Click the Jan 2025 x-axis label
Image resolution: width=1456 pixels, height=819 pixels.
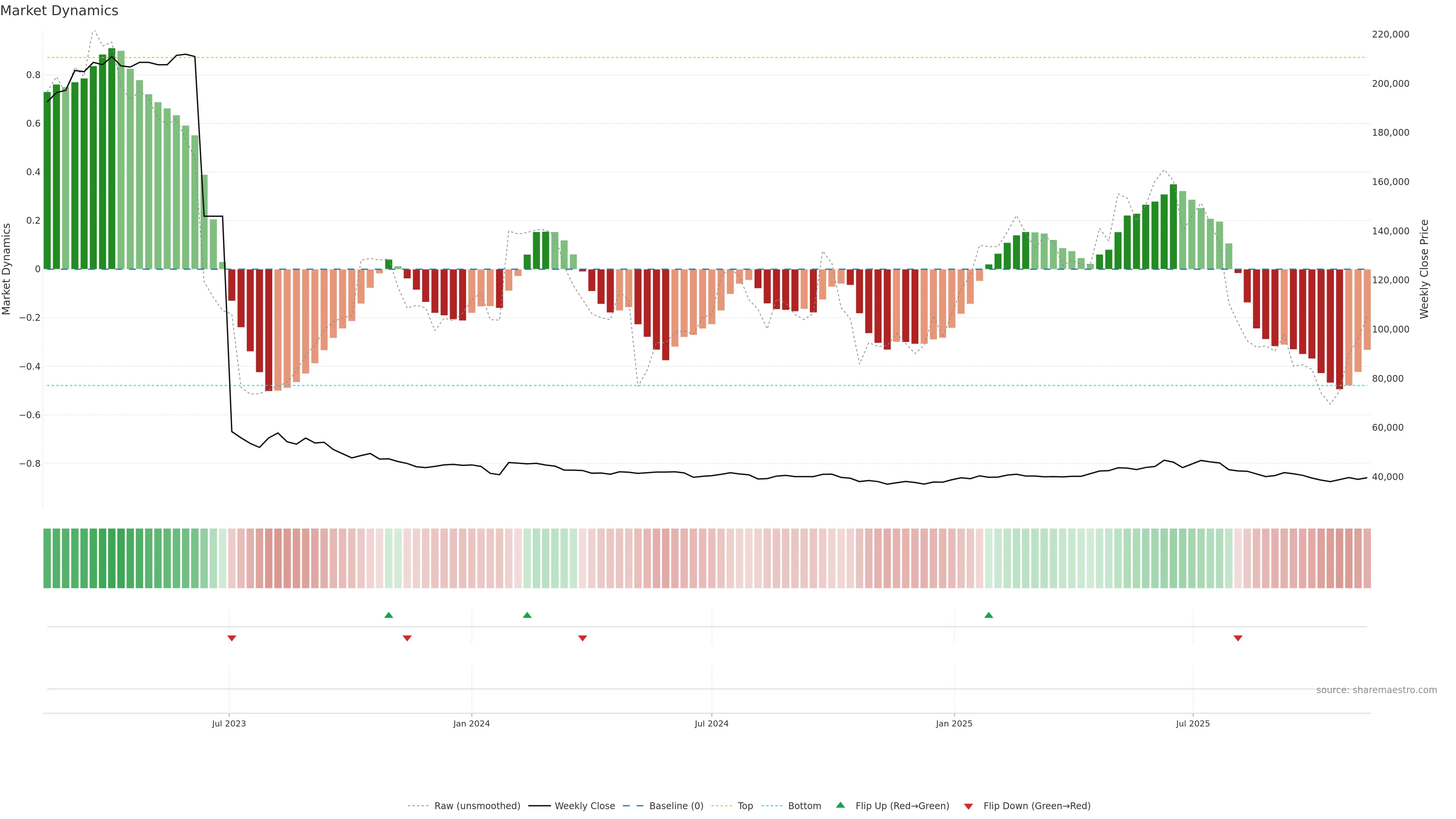(x=954, y=723)
